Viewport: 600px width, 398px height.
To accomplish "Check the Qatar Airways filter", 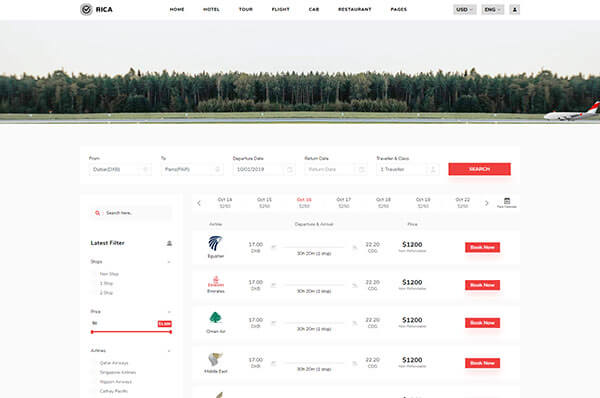I will (x=94, y=363).
